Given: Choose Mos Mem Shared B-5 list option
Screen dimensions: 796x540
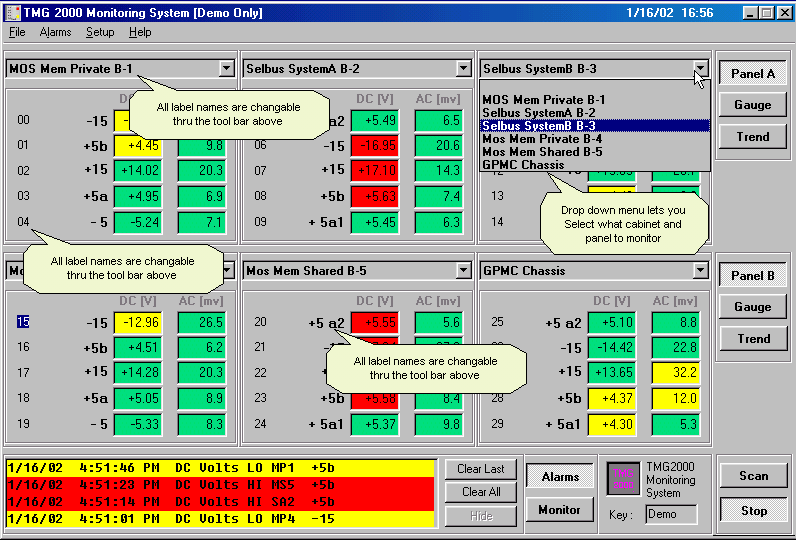Looking at the screenshot, I should (542, 152).
